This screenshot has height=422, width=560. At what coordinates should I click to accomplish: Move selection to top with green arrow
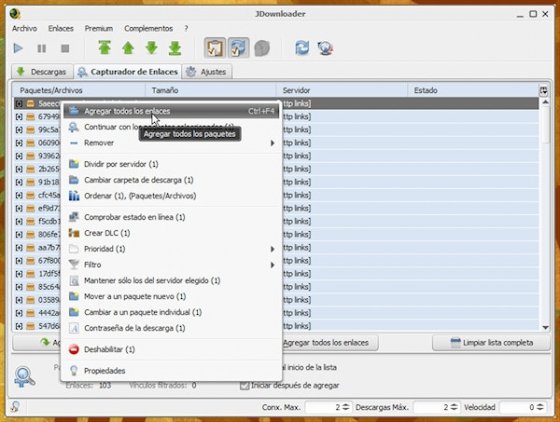105,48
